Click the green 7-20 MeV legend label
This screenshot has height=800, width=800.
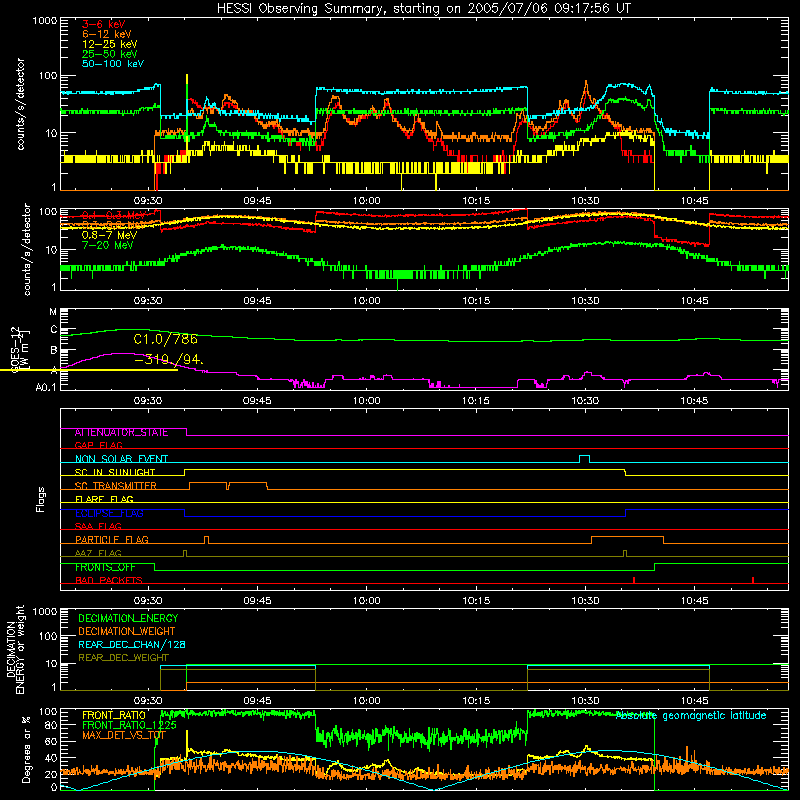click(108, 245)
